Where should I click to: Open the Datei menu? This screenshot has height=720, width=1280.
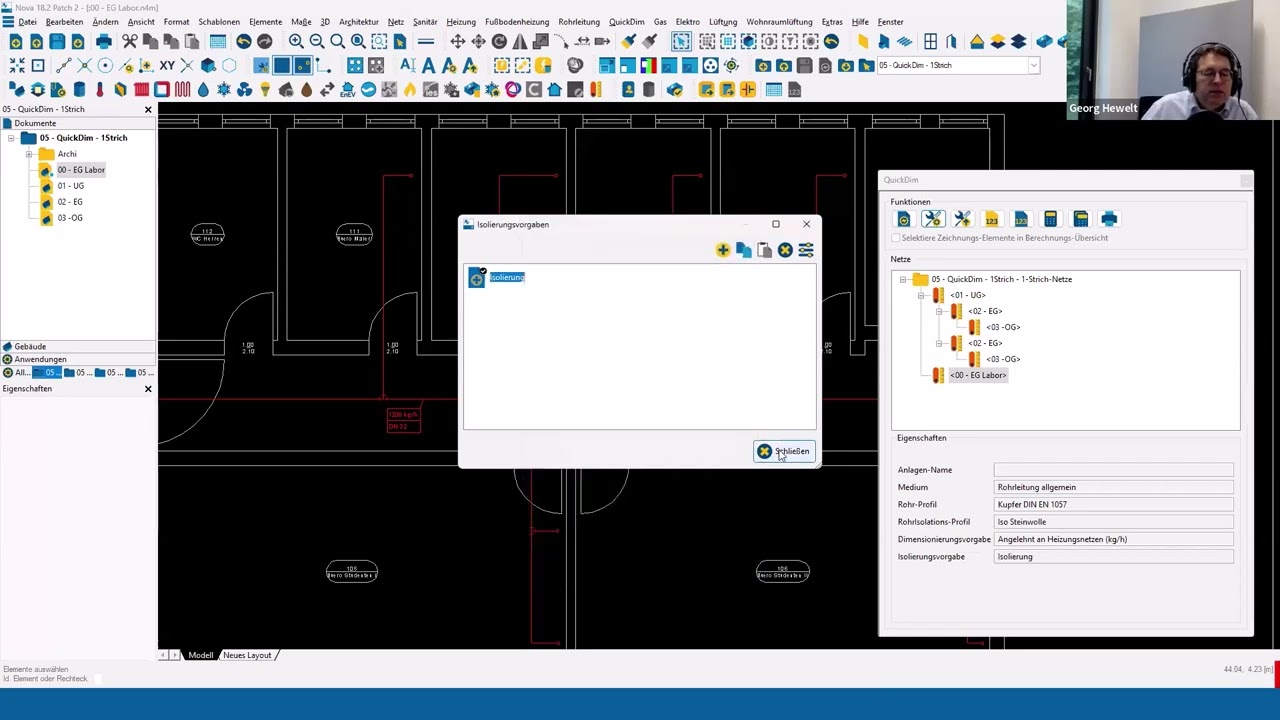(27, 22)
